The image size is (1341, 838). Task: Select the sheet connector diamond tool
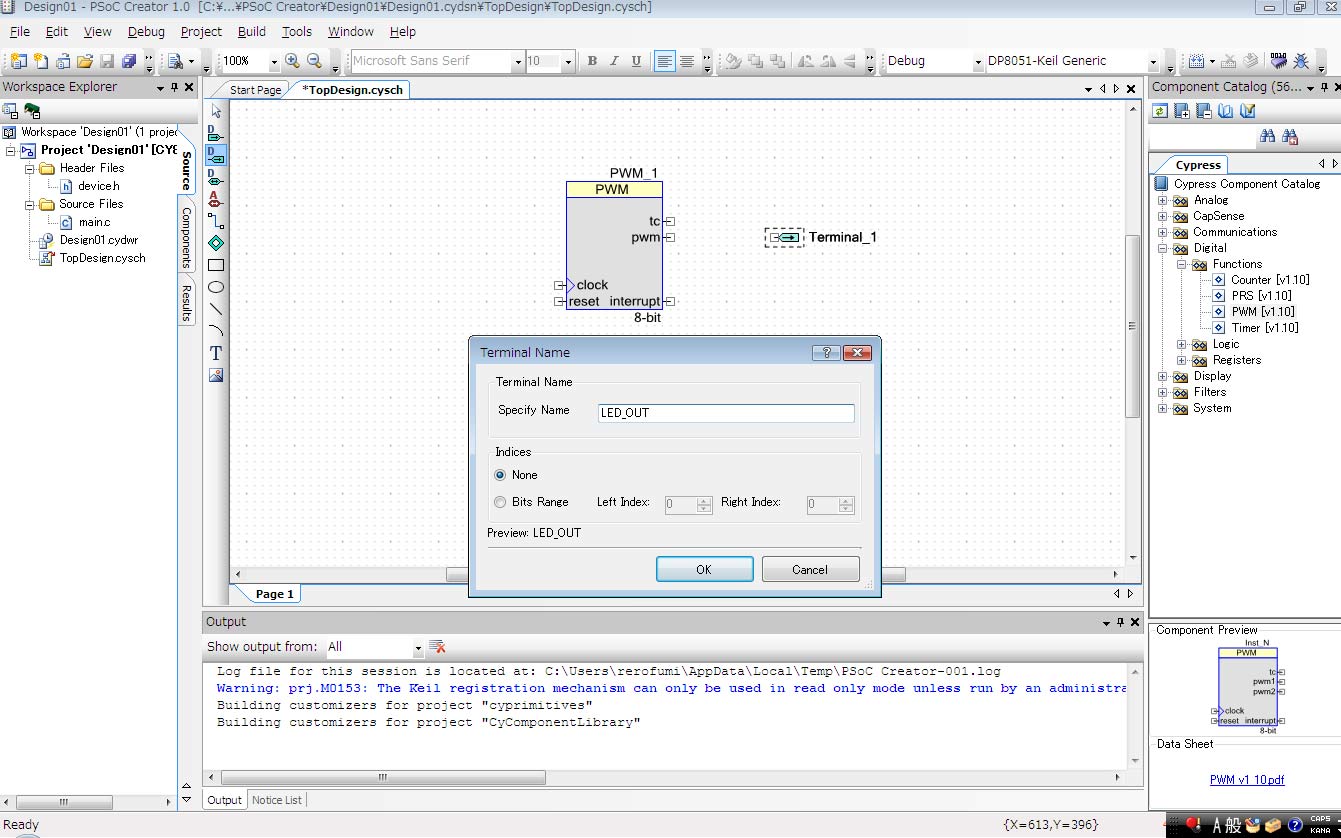(216, 243)
